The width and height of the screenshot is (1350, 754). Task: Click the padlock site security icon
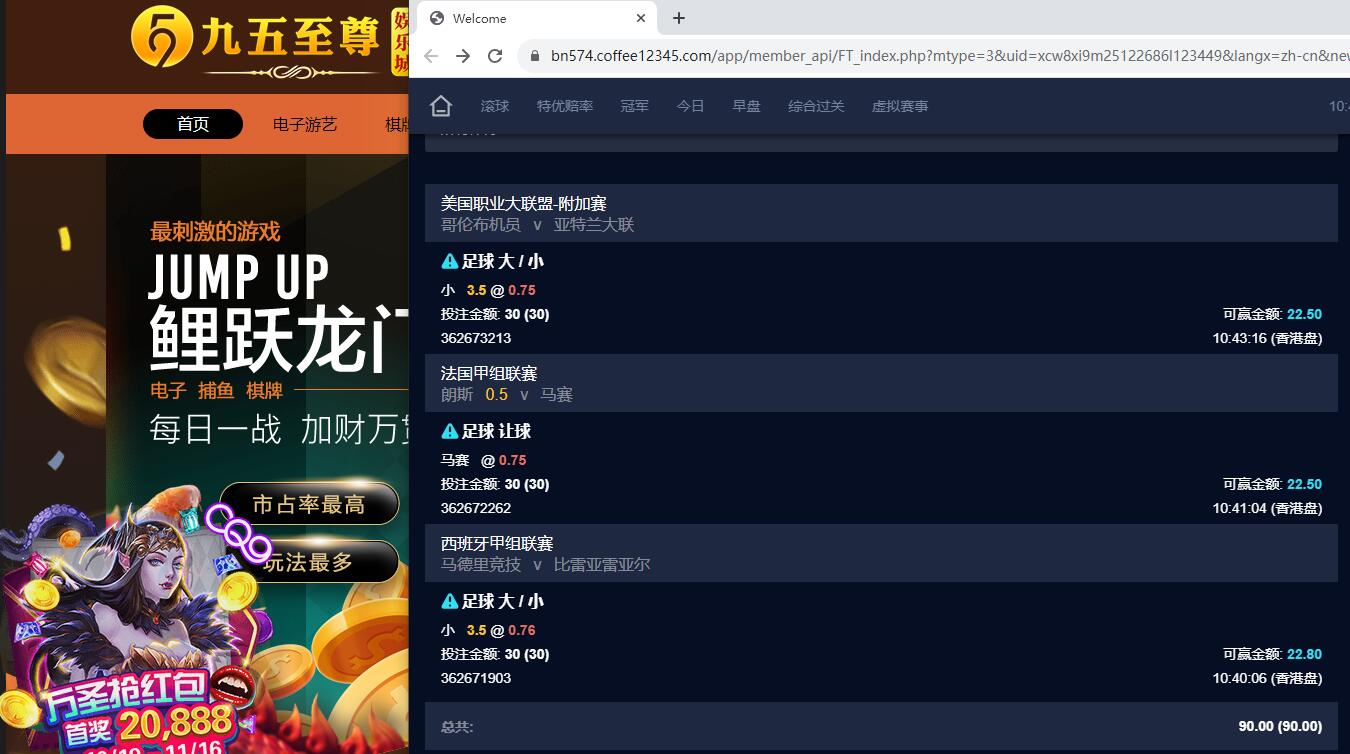pyautogui.click(x=534, y=56)
